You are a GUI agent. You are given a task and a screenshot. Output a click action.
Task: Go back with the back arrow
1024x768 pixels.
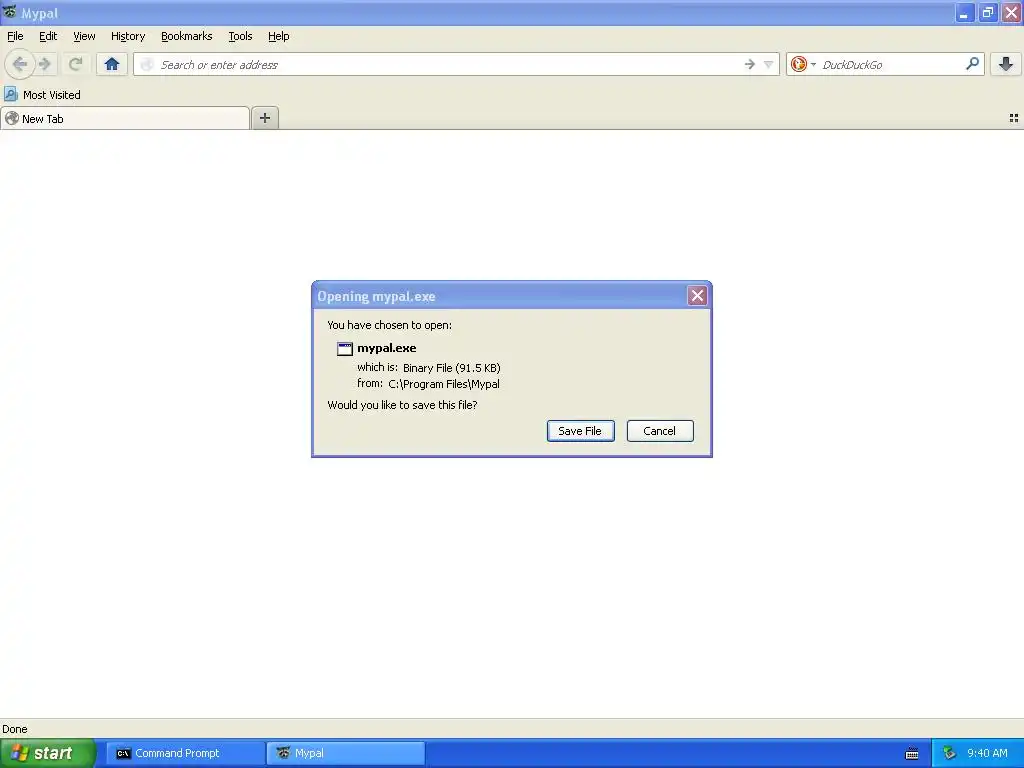(20, 64)
